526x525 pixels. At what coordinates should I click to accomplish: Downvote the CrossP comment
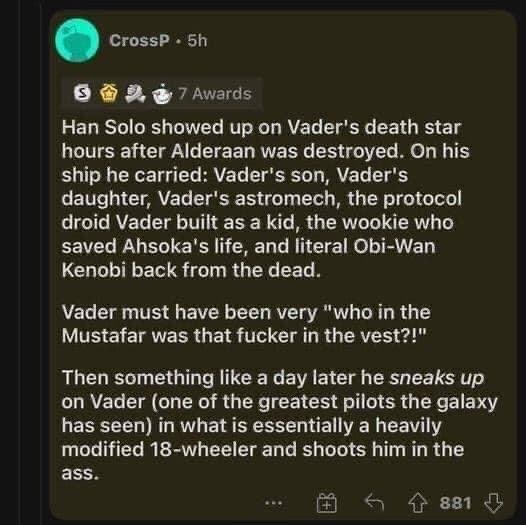point(493,503)
